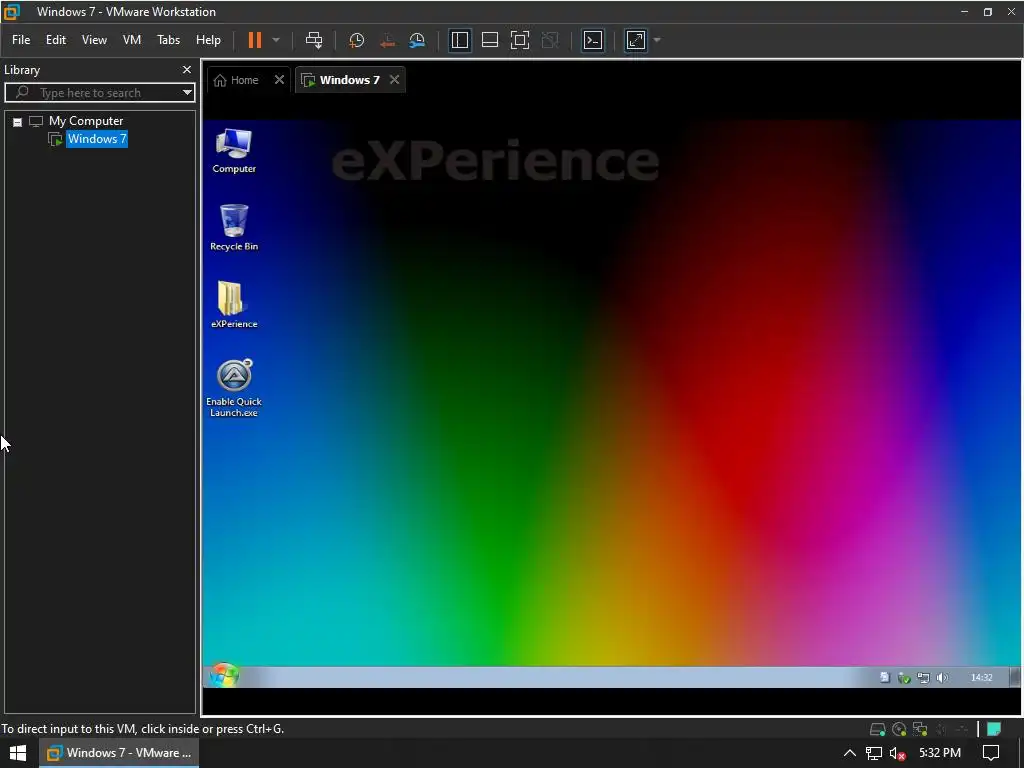Open the Tabs menu
Screen dimensions: 1024x768
click(168, 40)
